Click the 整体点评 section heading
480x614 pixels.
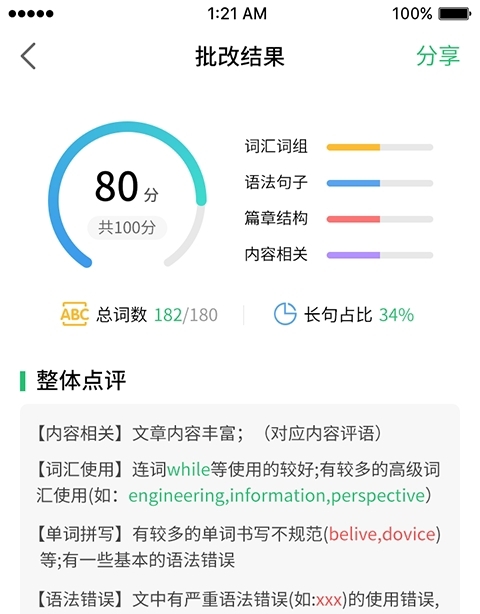click(81, 380)
